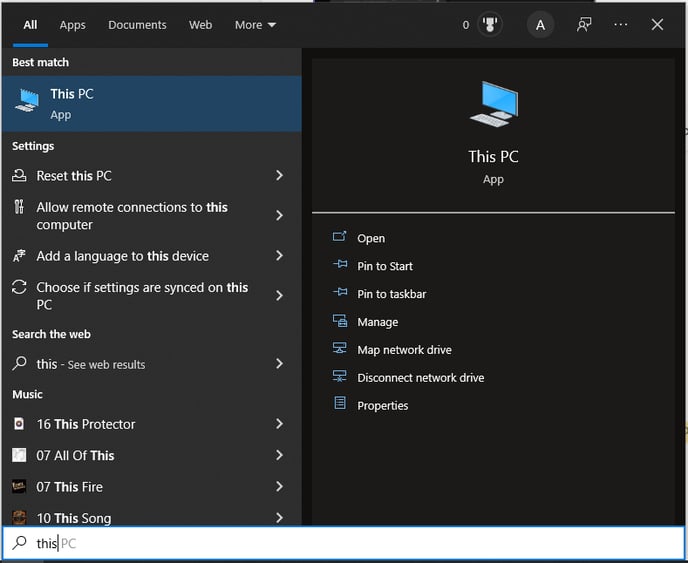688x563 pixels.
Task: Click the Map network drive icon
Action: pos(339,348)
